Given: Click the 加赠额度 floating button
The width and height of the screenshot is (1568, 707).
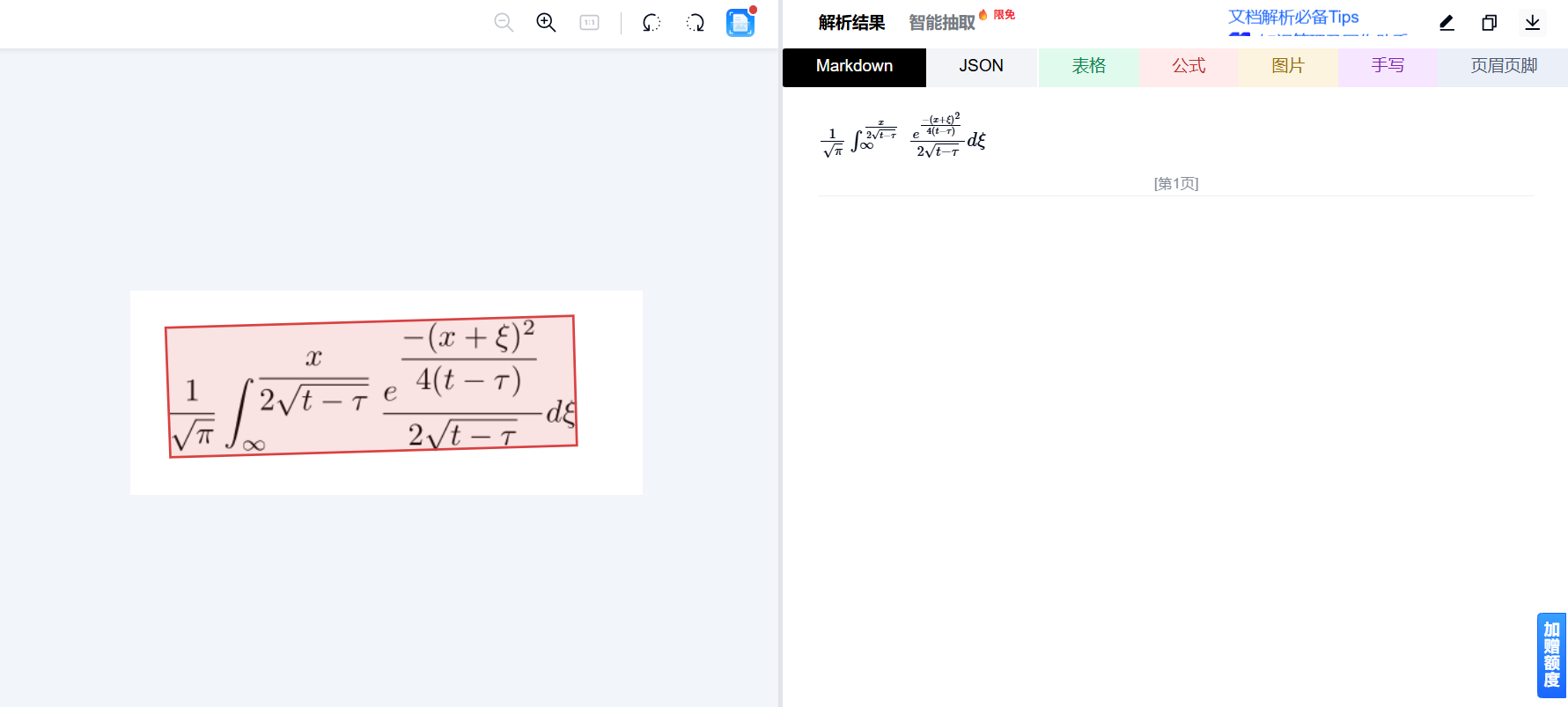Looking at the screenshot, I should point(1552,655).
